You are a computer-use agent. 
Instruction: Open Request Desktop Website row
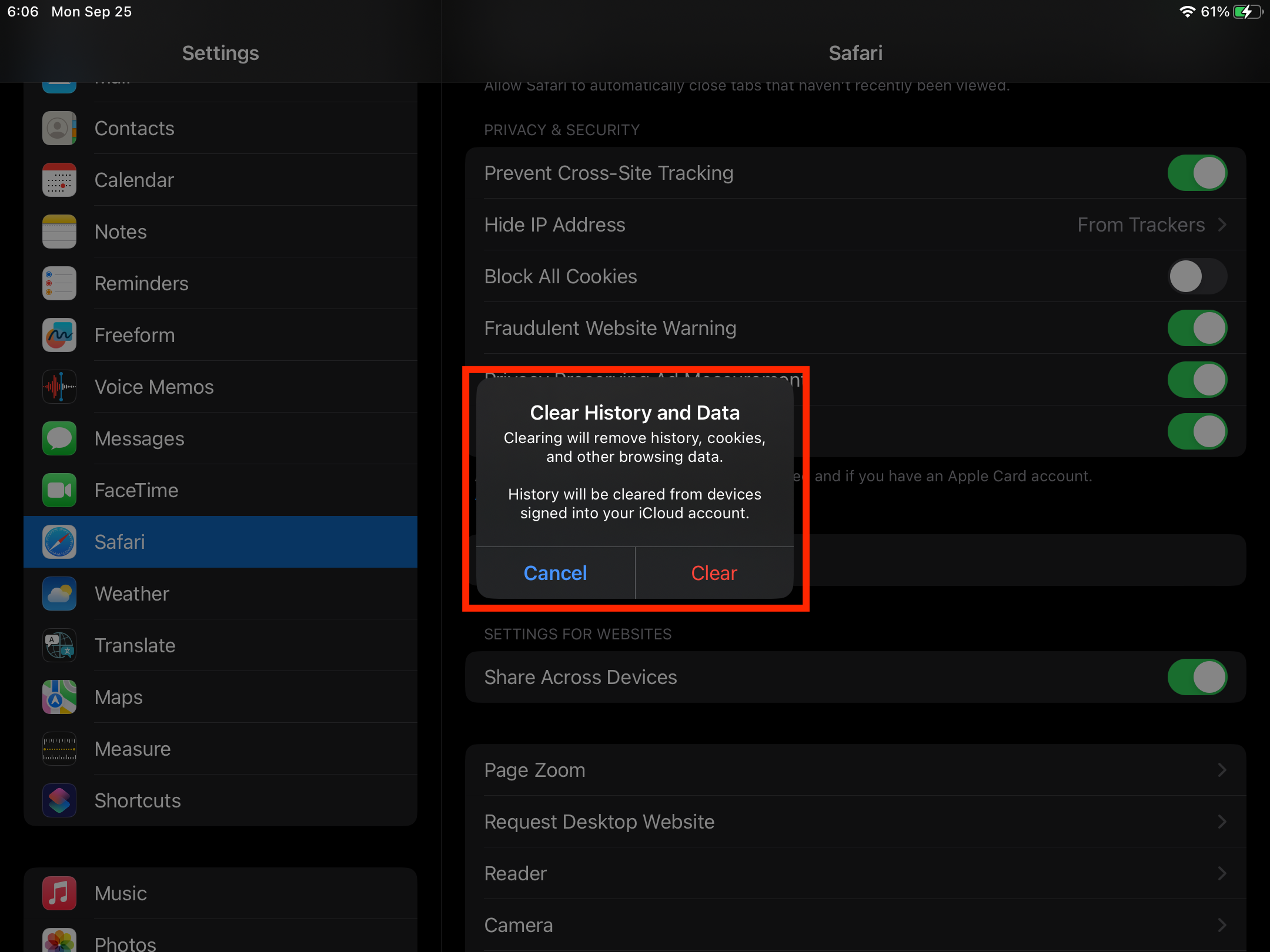click(855, 822)
